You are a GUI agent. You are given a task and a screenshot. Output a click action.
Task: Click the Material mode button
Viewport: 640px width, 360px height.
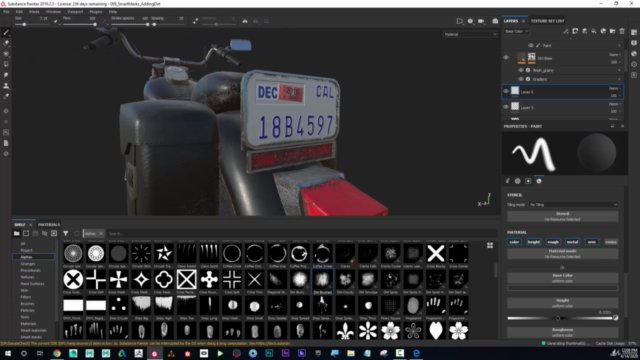click(x=562, y=253)
